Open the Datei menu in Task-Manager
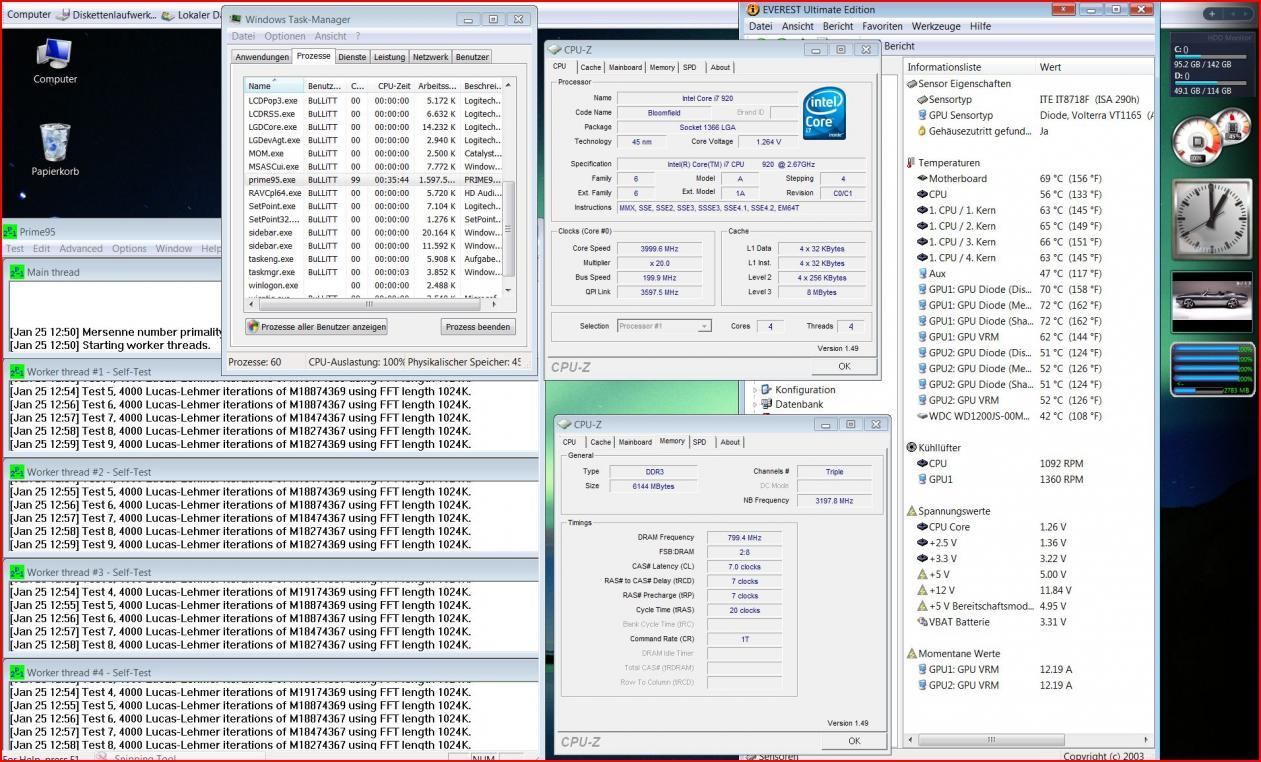 (x=243, y=36)
